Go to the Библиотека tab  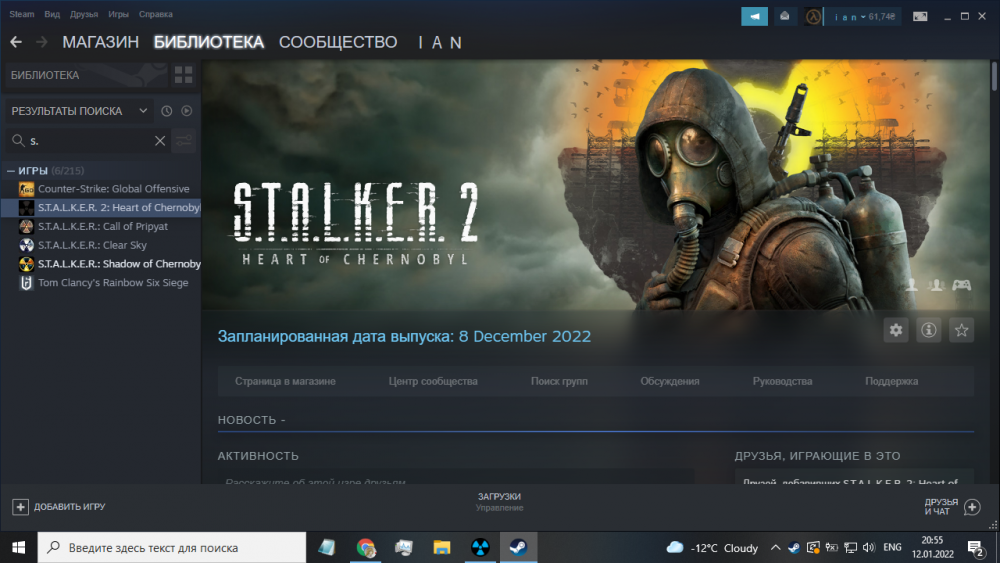tap(209, 42)
